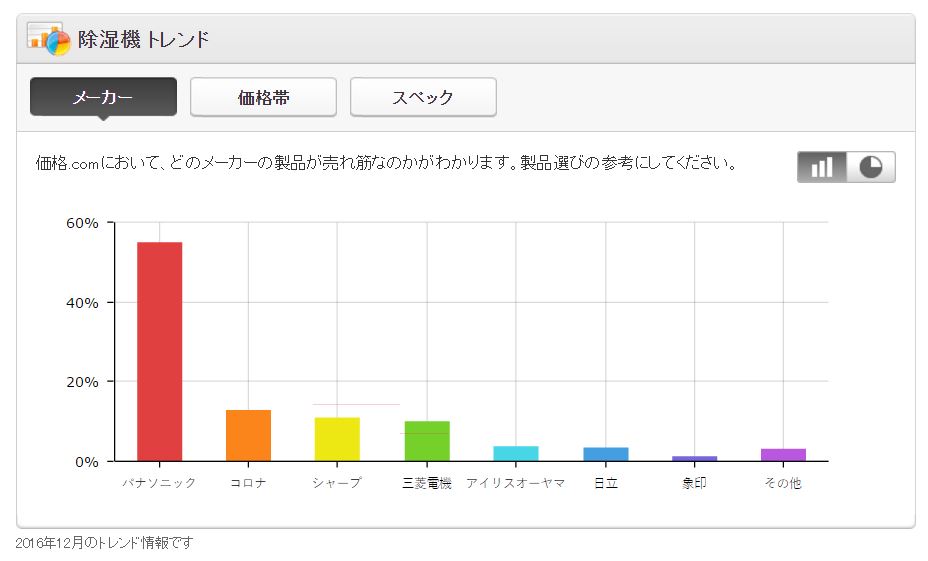The height and width of the screenshot is (561, 928).
Task: Switch to pie chart view icon
Action: (871, 167)
